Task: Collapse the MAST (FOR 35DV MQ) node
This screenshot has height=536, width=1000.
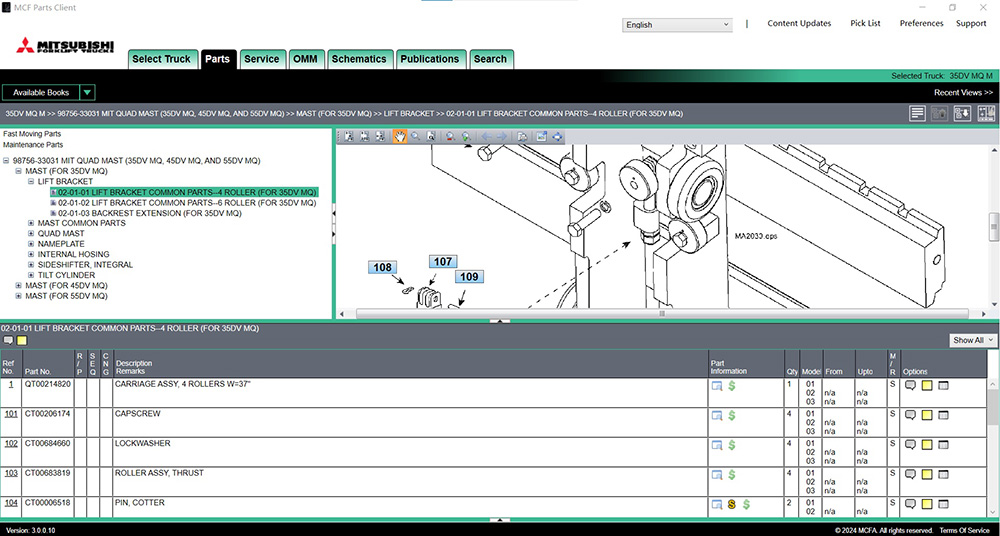Action: pos(19,171)
